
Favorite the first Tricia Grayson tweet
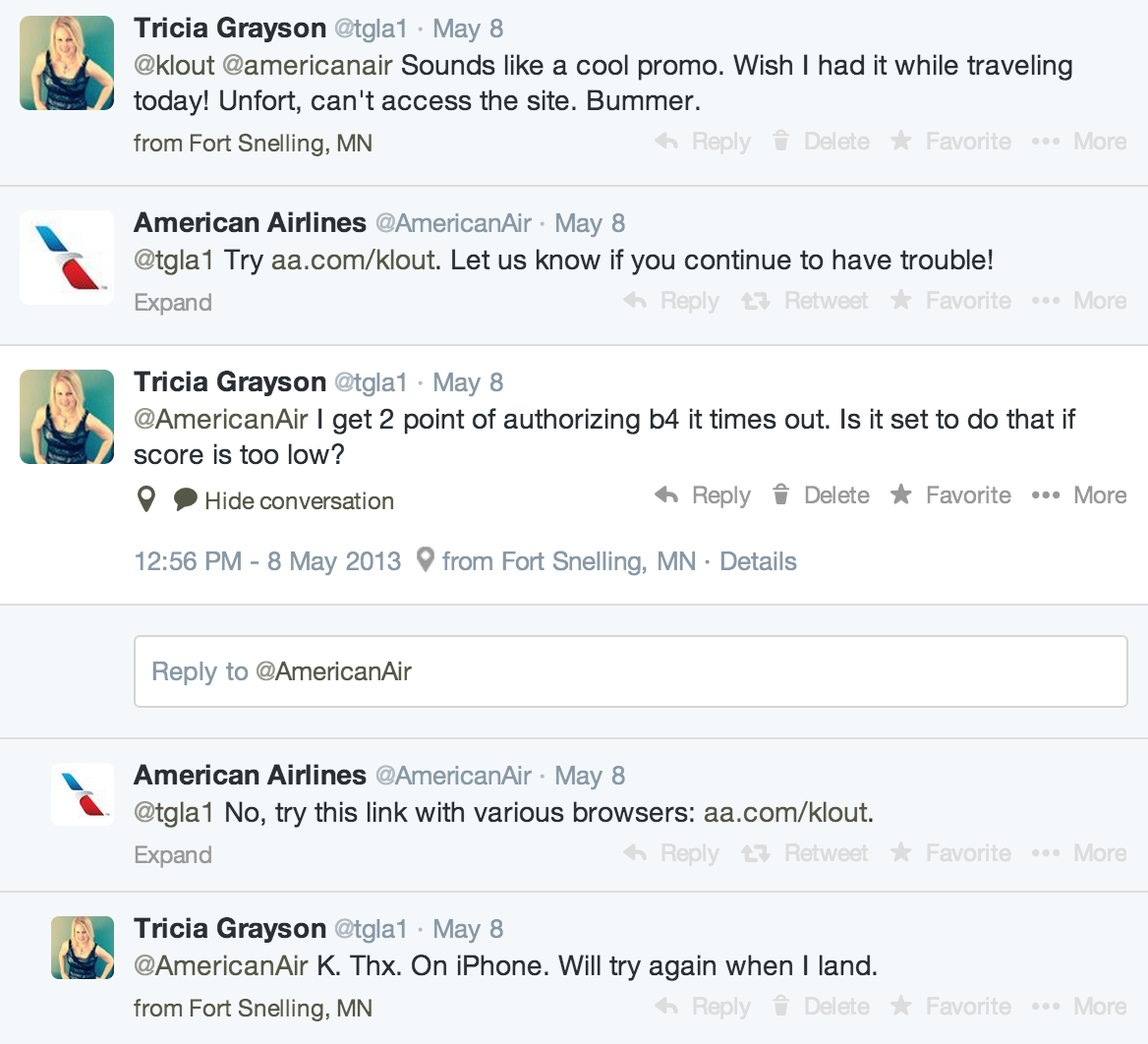950,142
